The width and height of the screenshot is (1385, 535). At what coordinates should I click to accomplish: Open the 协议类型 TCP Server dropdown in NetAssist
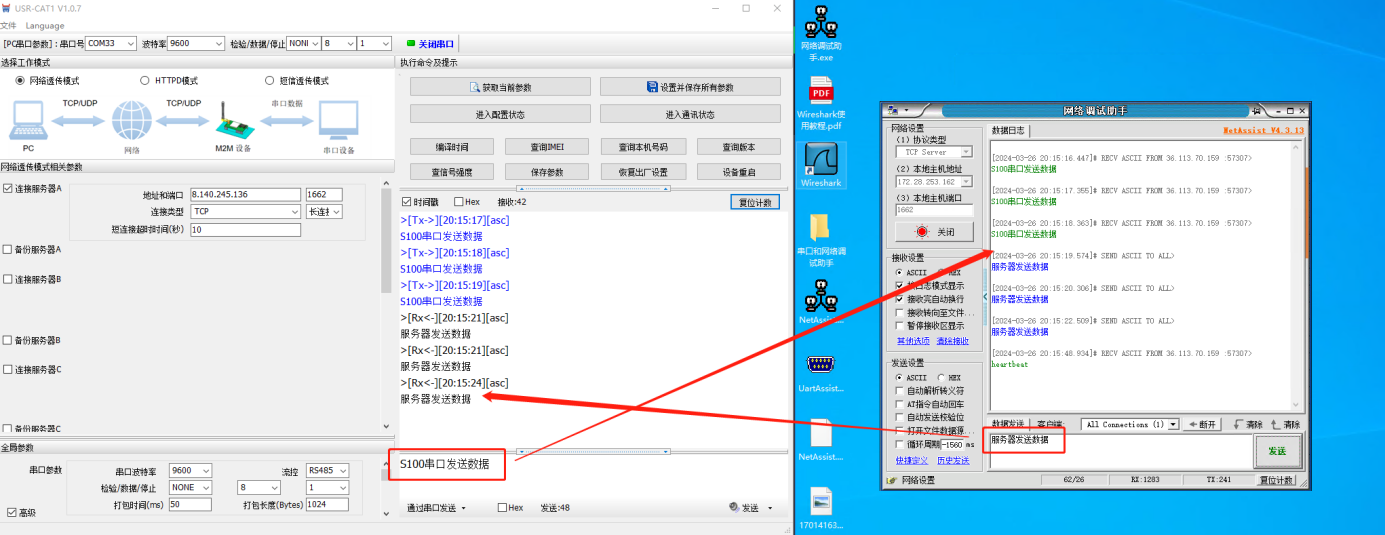(x=934, y=152)
